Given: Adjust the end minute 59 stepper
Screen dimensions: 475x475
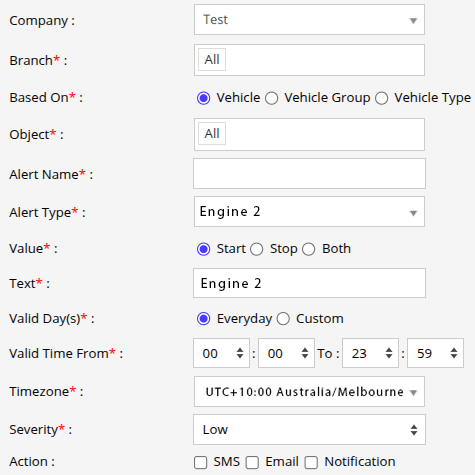Looking at the screenshot, I should click(x=454, y=353).
